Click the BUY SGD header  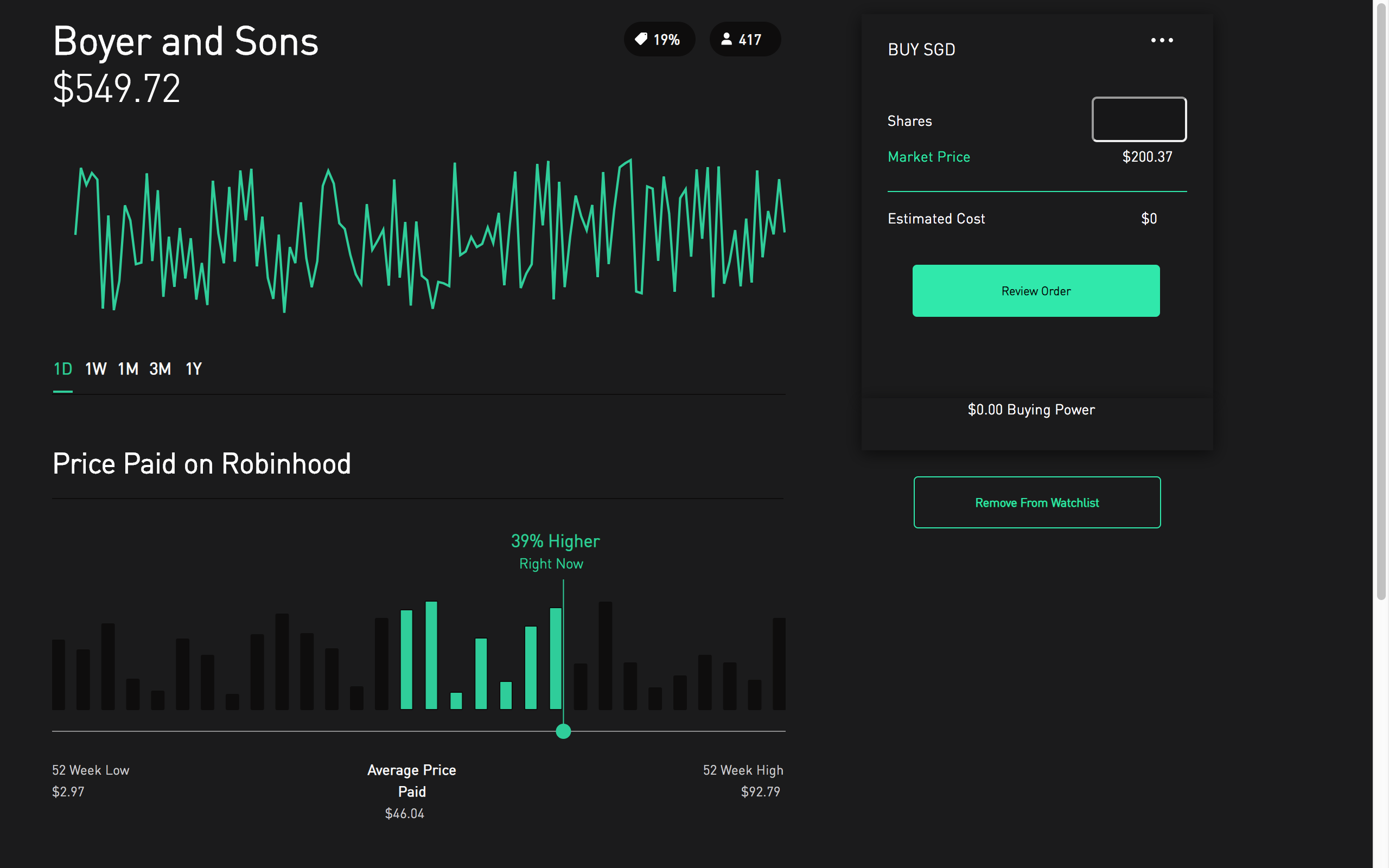click(921, 49)
